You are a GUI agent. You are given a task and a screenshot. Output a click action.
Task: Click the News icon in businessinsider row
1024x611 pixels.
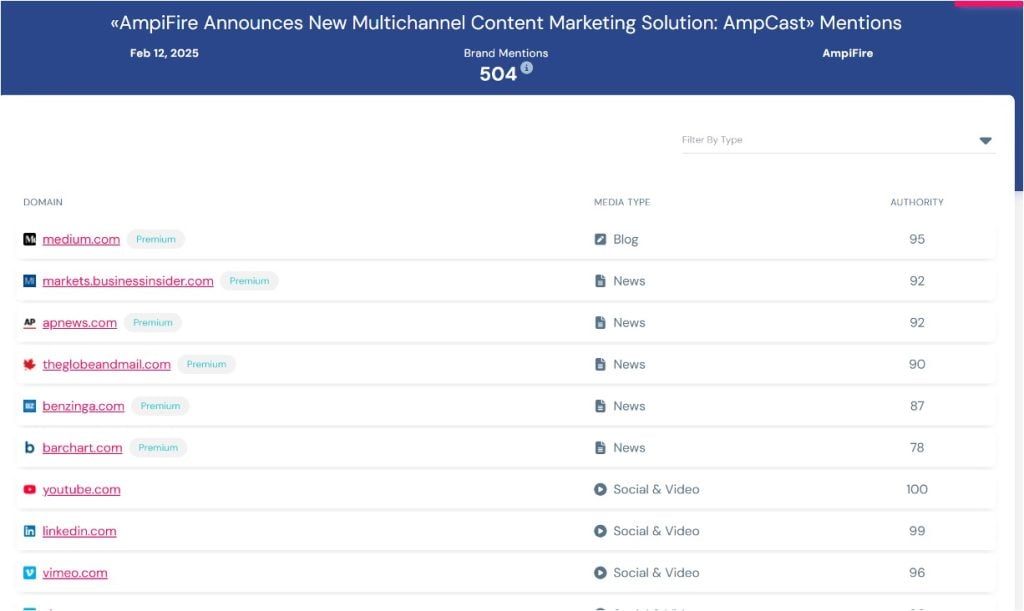tap(600, 281)
